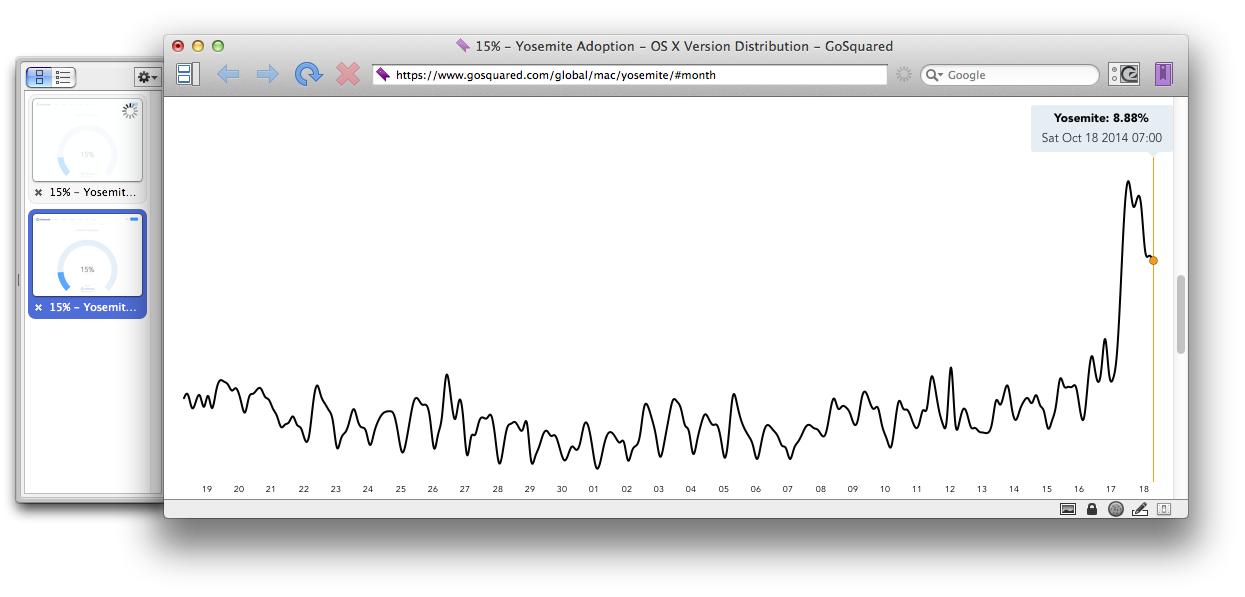1245x597 pixels.
Task: Go forward with the right arrow
Action: point(267,74)
